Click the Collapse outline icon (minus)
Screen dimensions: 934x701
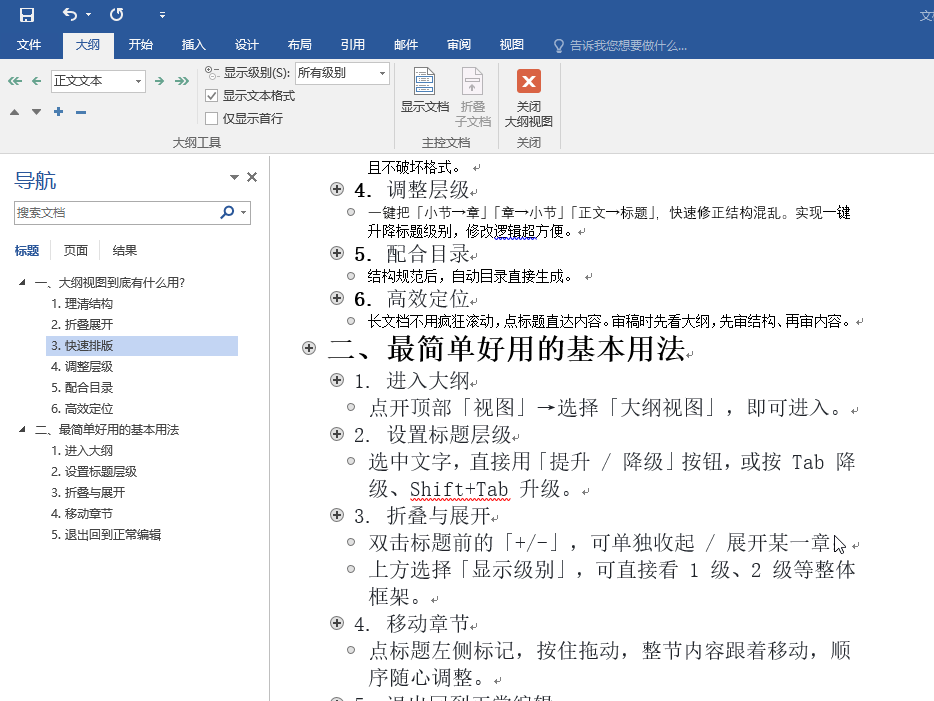click(80, 112)
